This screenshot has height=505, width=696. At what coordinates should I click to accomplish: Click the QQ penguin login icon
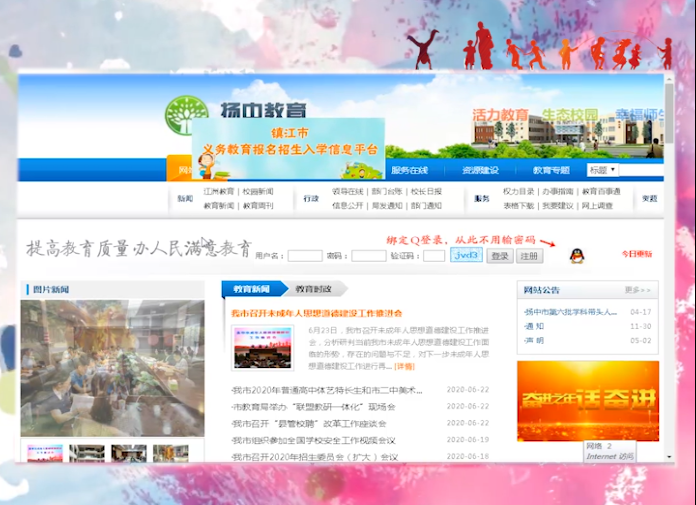click(577, 256)
